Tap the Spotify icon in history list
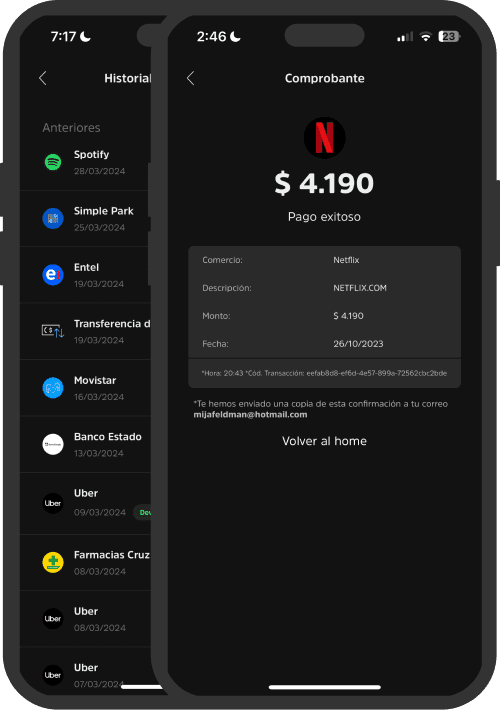 point(53,162)
